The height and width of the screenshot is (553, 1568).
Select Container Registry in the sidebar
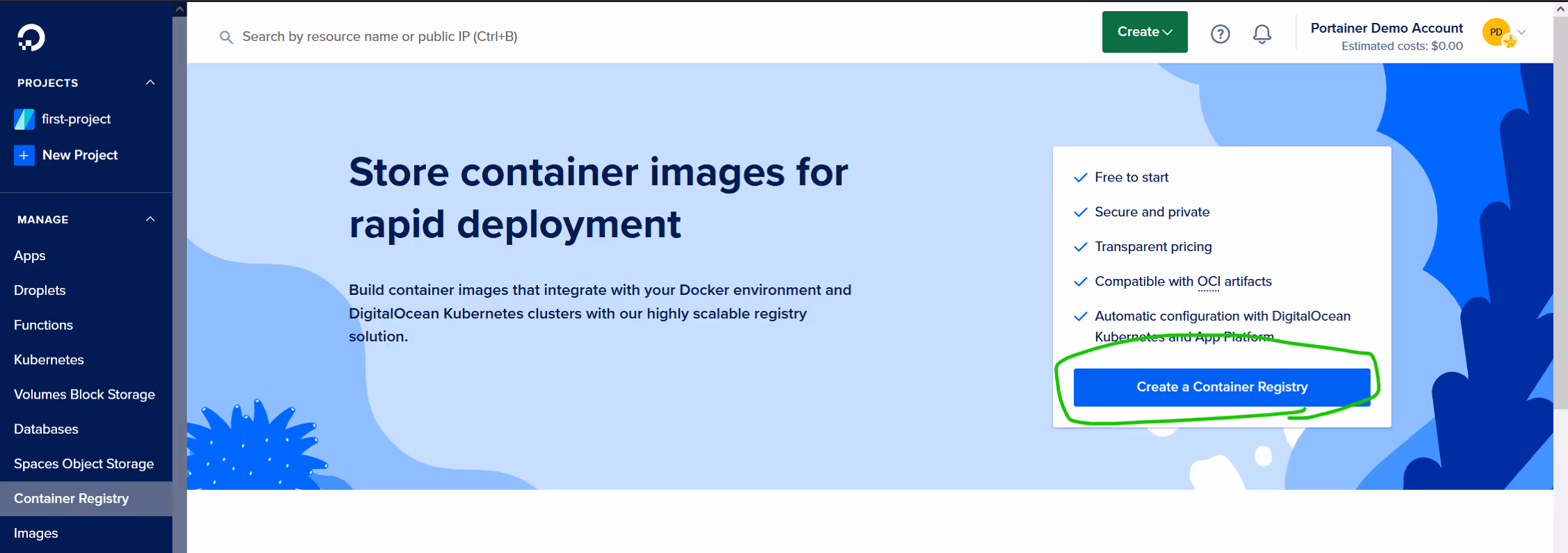tap(86, 499)
